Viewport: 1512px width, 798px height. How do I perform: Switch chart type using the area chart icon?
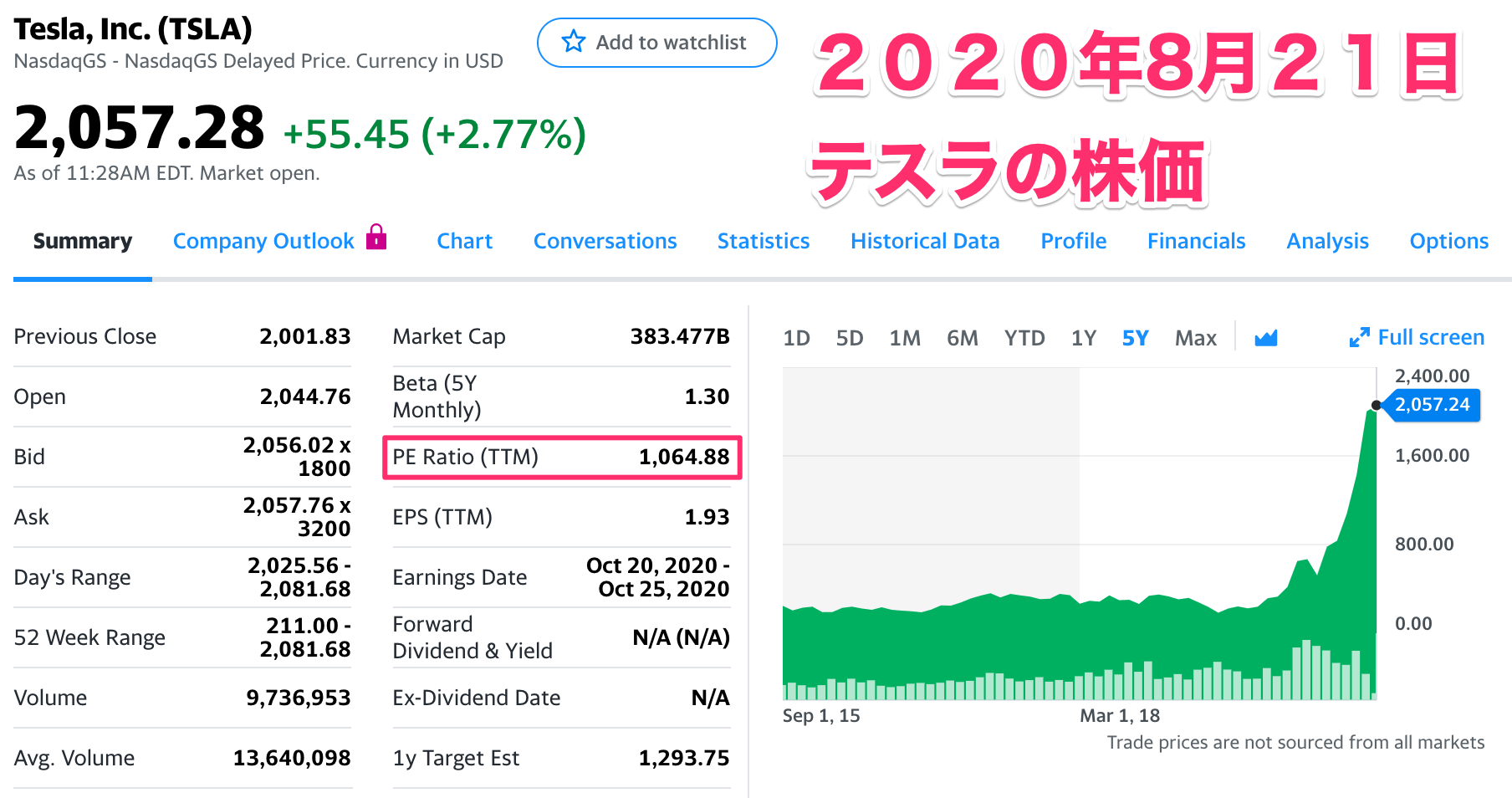1266,338
